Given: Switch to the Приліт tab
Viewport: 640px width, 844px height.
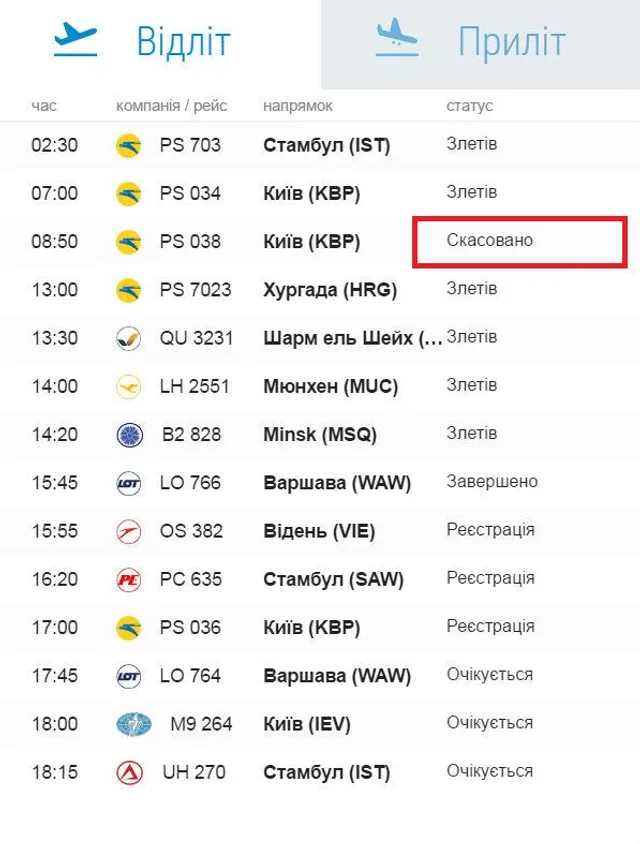Looking at the screenshot, I should [x=511, y=42].
